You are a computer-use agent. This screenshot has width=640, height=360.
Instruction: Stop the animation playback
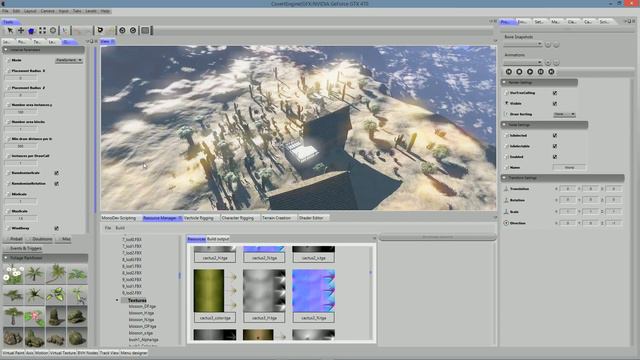tap(519, 72)
